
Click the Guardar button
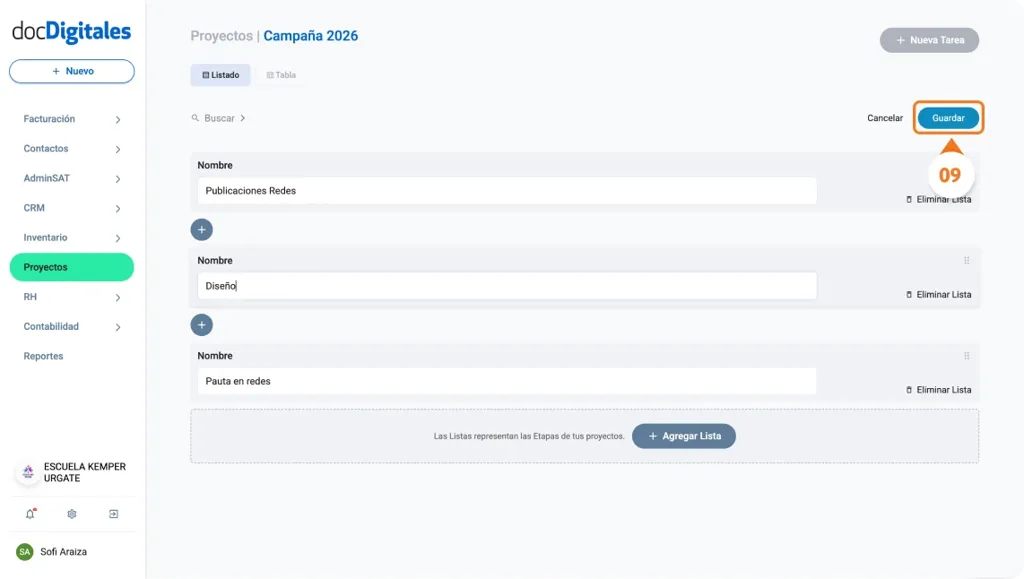(947, 117)
